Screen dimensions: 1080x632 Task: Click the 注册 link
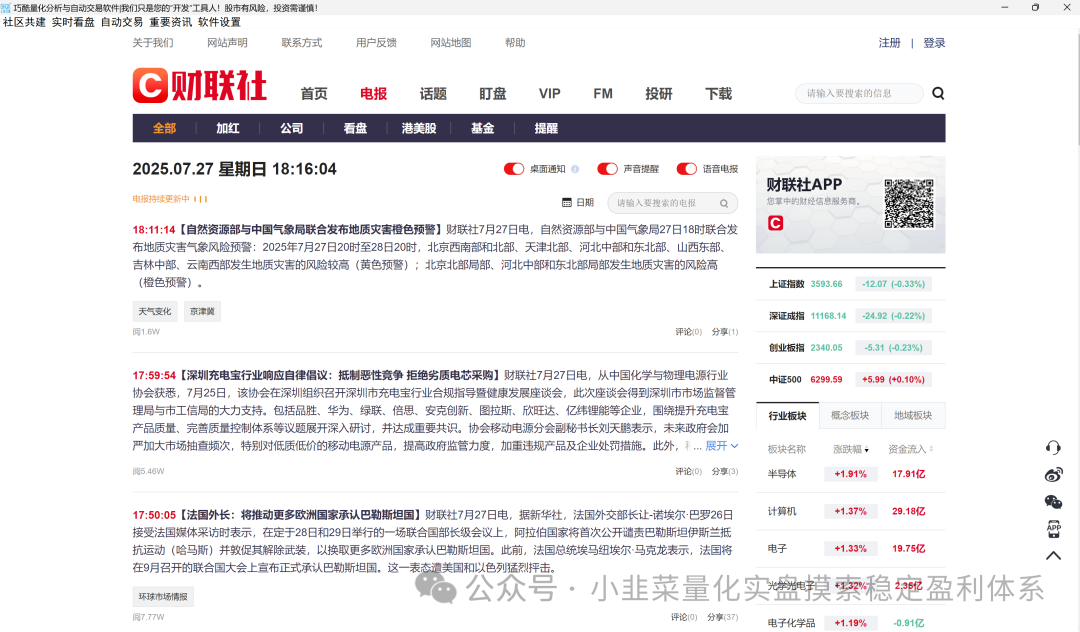tap(889, 43)
